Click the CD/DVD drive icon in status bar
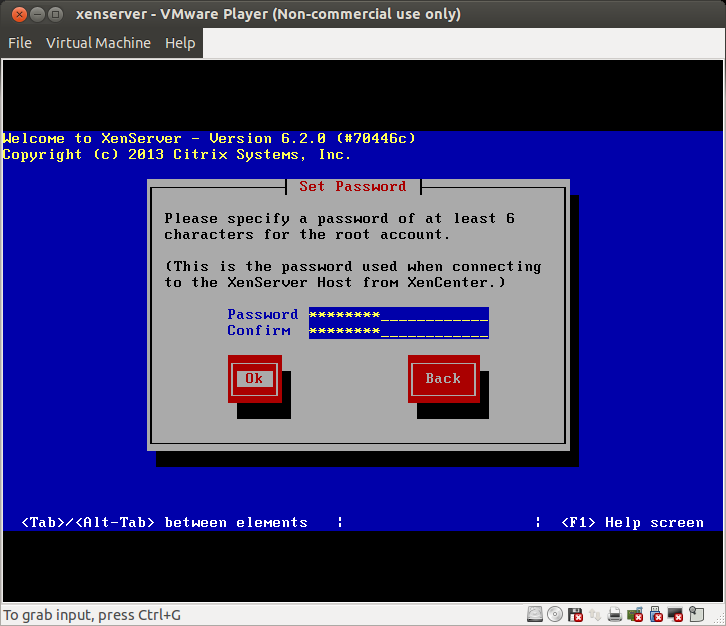The image size is (726, 626). point(555,614)
